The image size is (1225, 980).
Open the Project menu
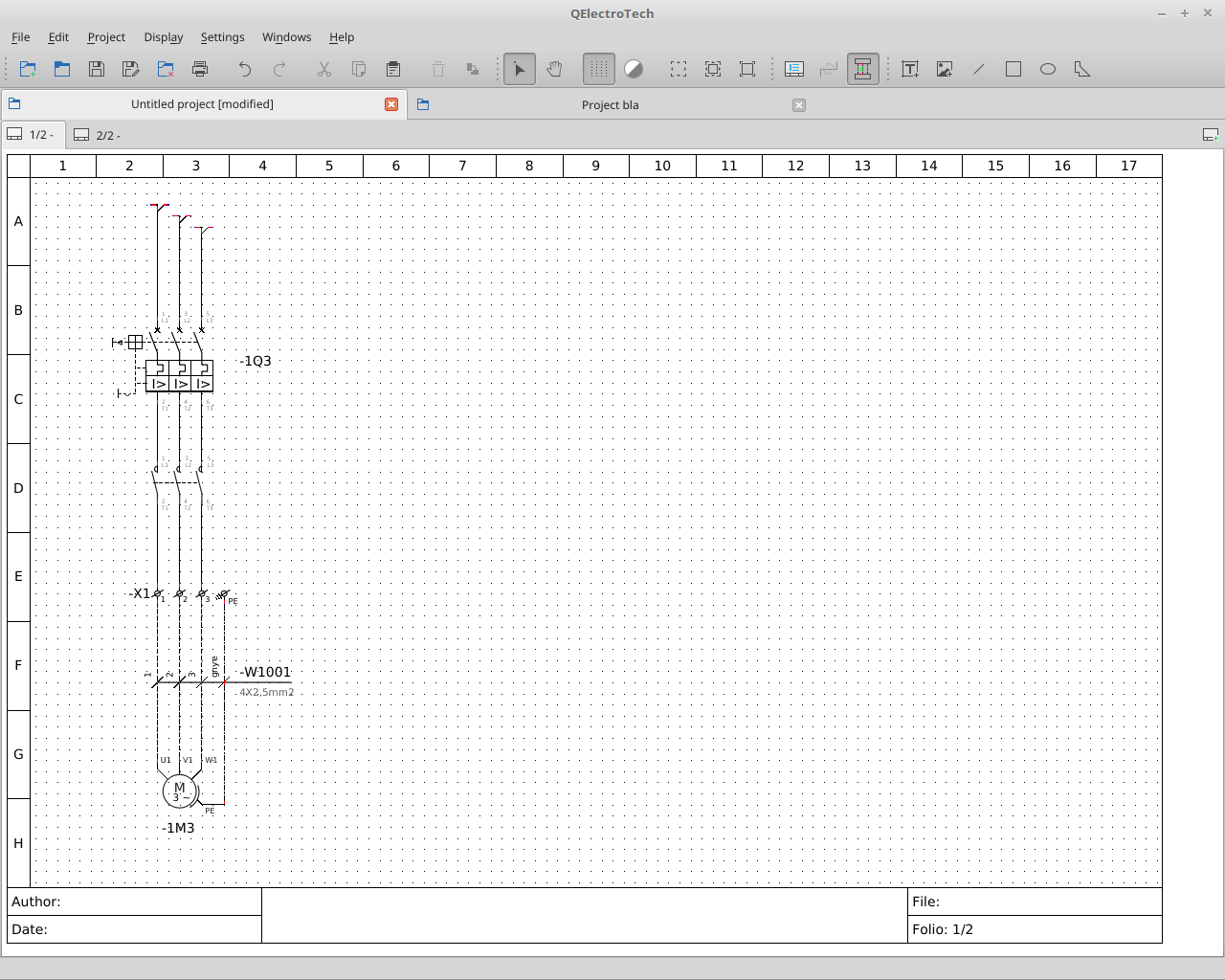click(x=106, y=37)
